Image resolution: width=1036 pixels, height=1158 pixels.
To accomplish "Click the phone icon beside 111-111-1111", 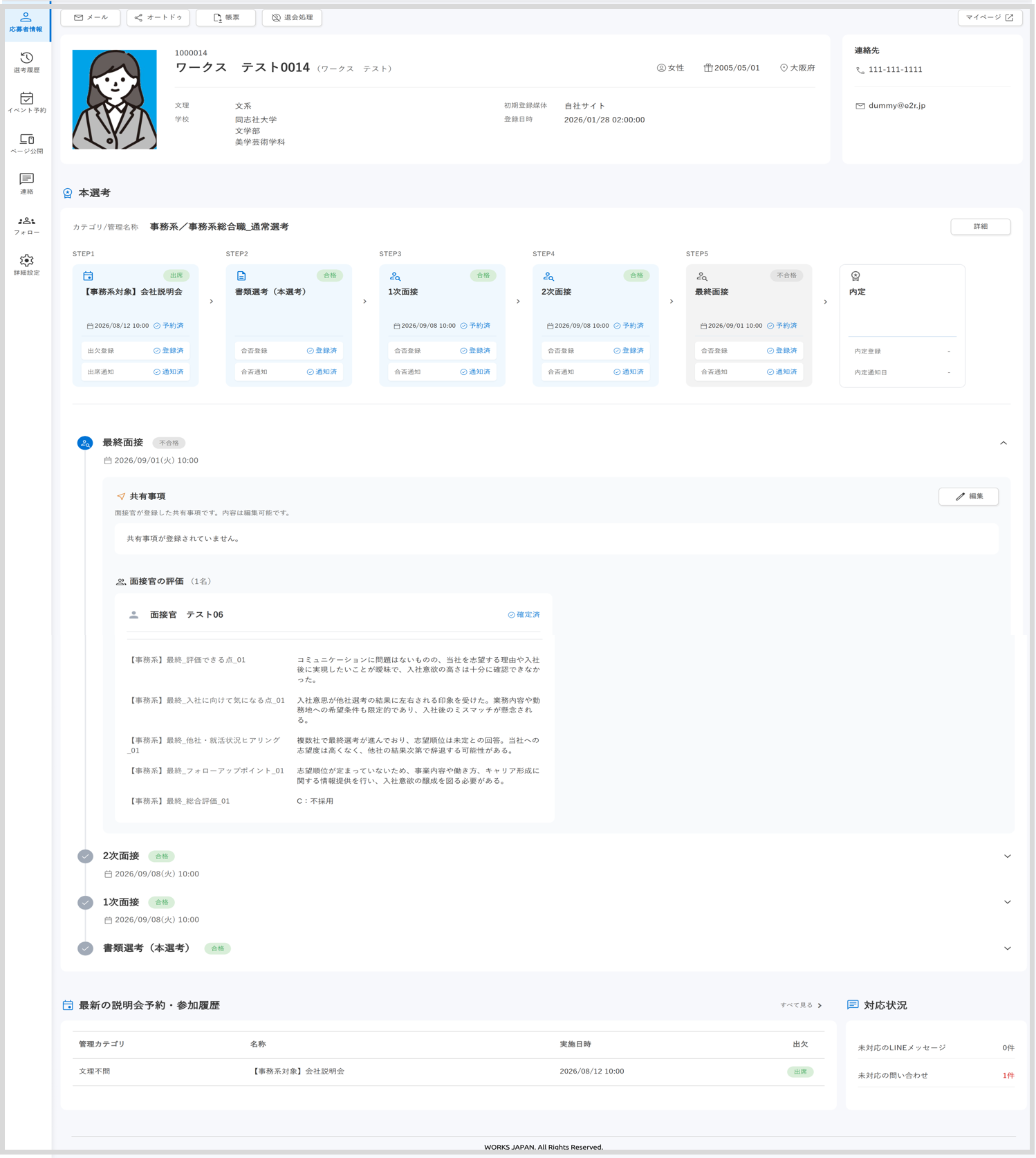I will click(x=860, y=70).
